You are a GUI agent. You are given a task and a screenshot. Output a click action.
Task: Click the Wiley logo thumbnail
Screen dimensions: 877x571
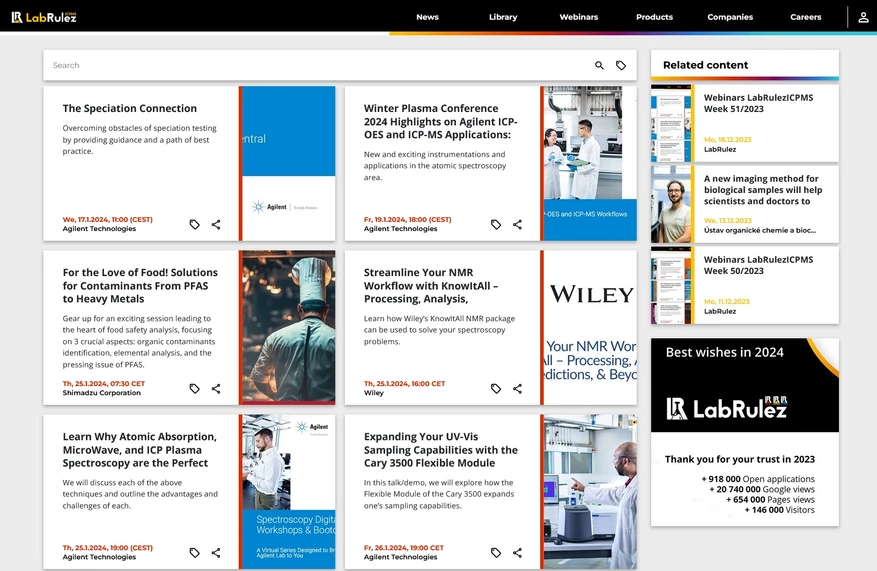click(590, 327)
